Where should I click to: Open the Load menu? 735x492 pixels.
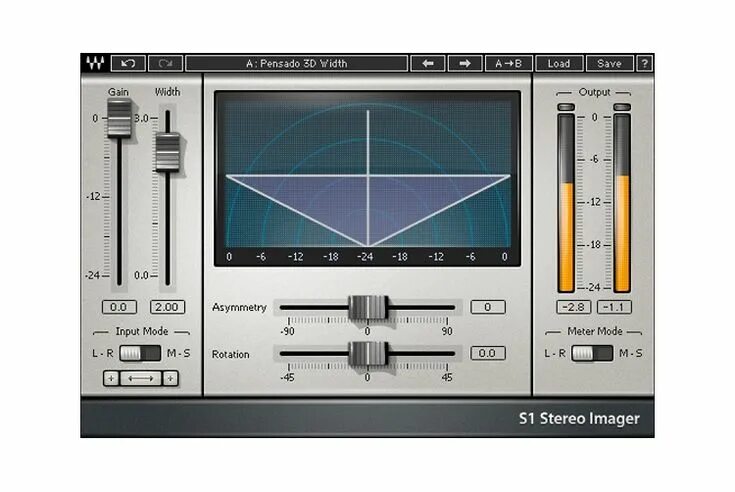(x=559, y=63)
